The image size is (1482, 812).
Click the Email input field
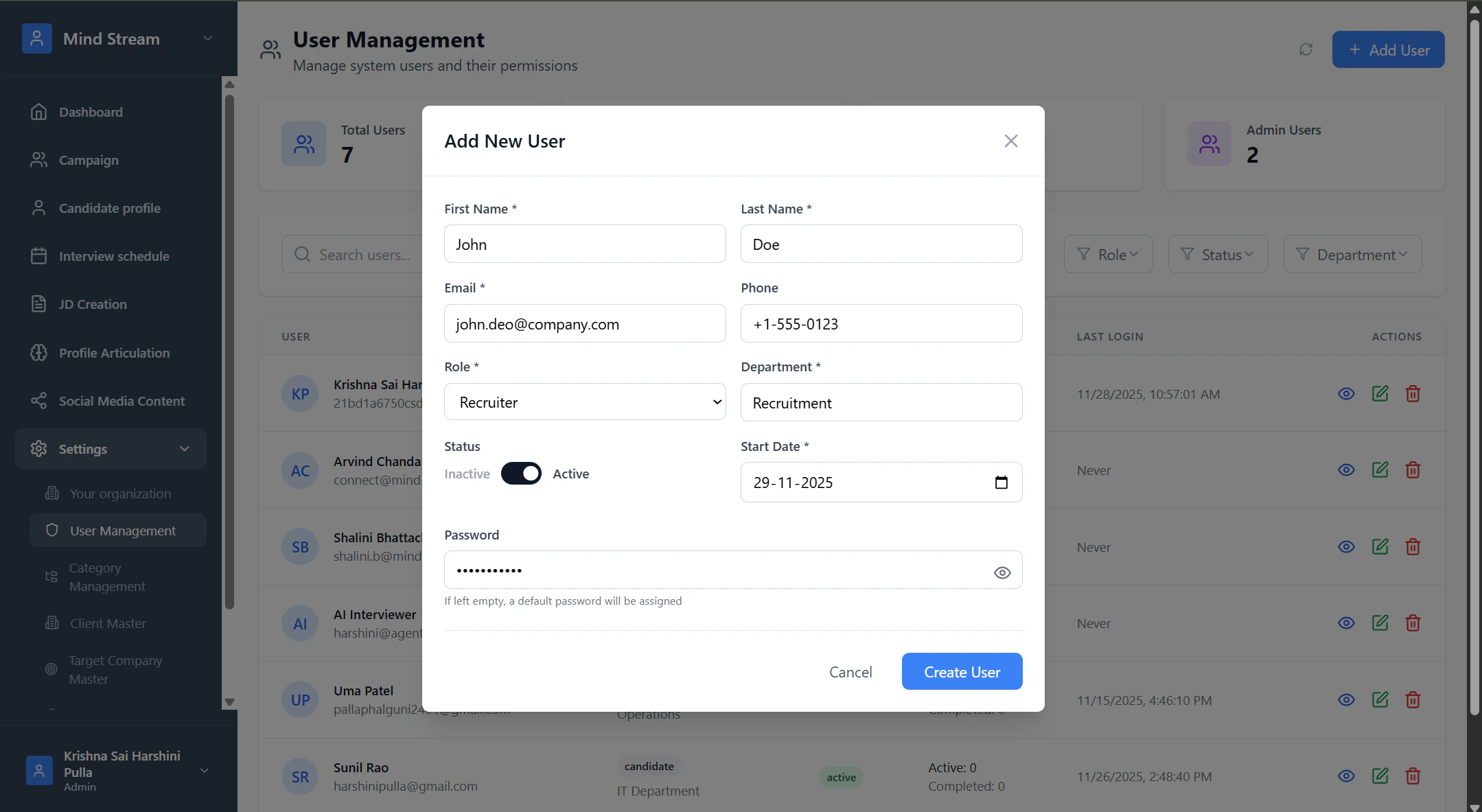[584, 324]
